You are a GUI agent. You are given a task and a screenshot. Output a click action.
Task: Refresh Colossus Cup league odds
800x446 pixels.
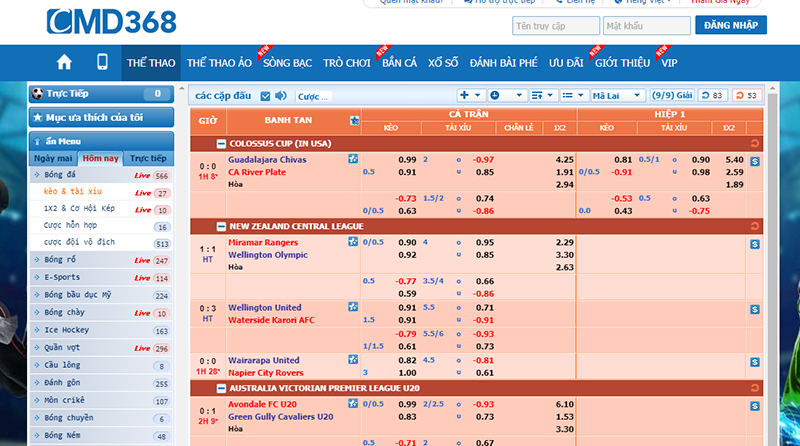click(x=755, y=143)
